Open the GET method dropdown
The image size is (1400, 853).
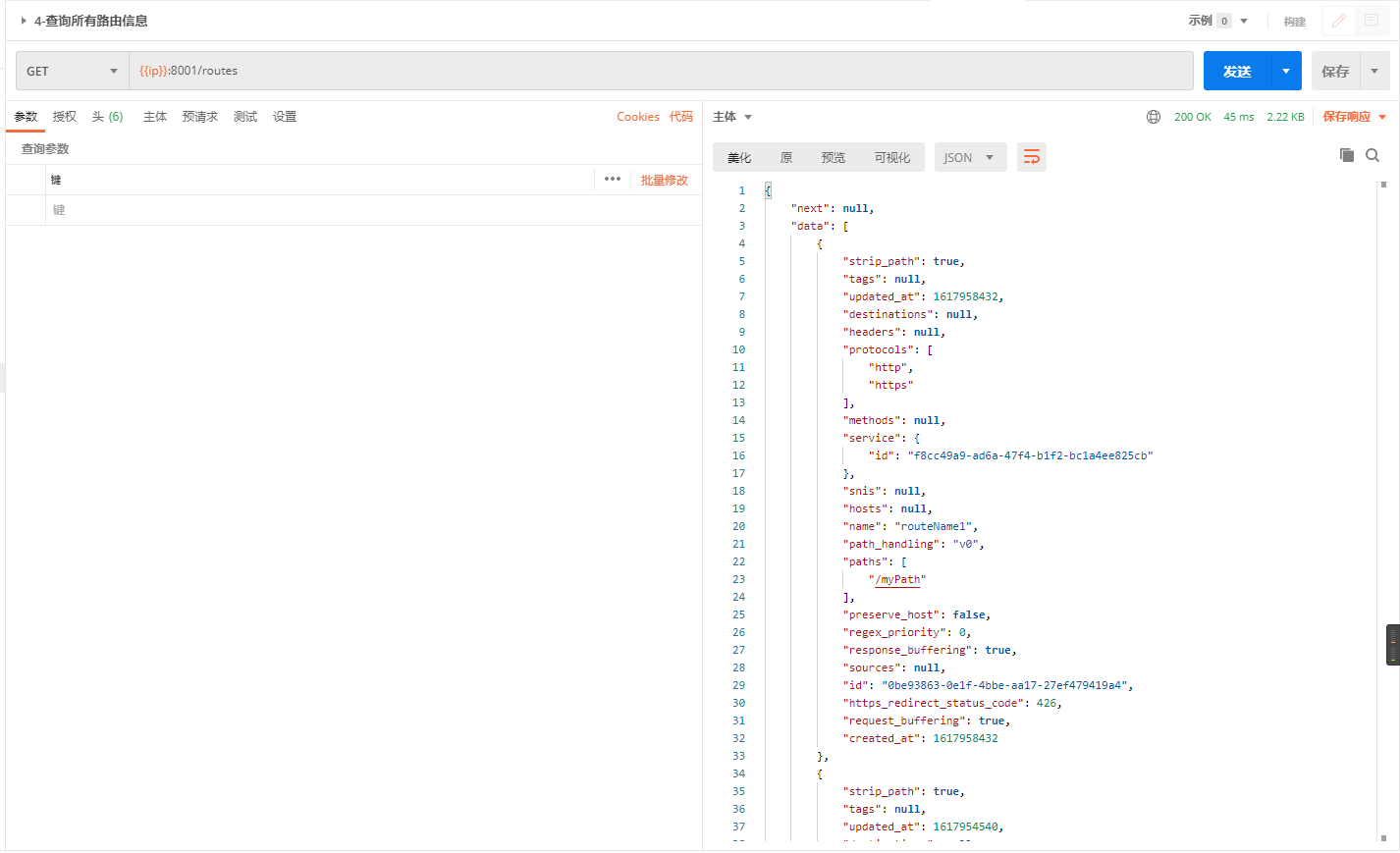tap(72, 71)
